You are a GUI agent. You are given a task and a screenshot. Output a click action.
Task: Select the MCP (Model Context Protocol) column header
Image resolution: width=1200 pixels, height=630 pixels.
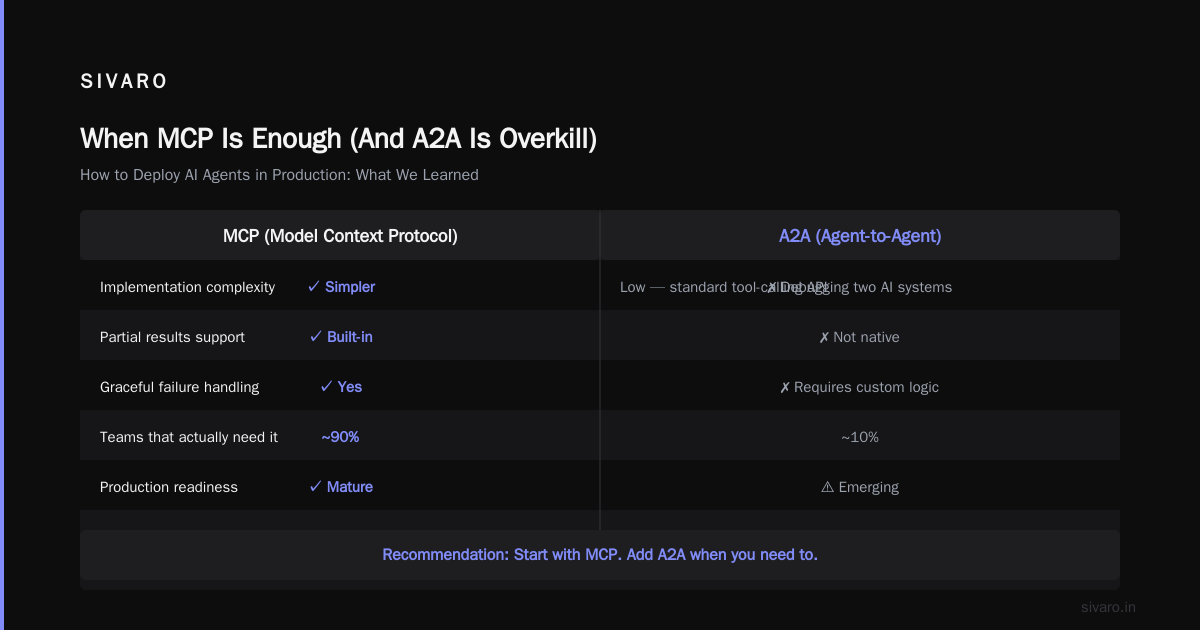click(340, 236)
